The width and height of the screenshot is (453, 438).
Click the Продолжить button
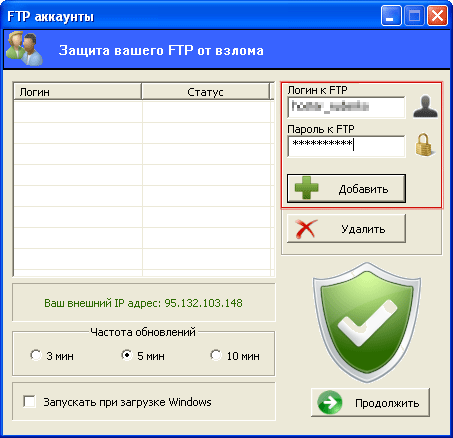(370, 403)
